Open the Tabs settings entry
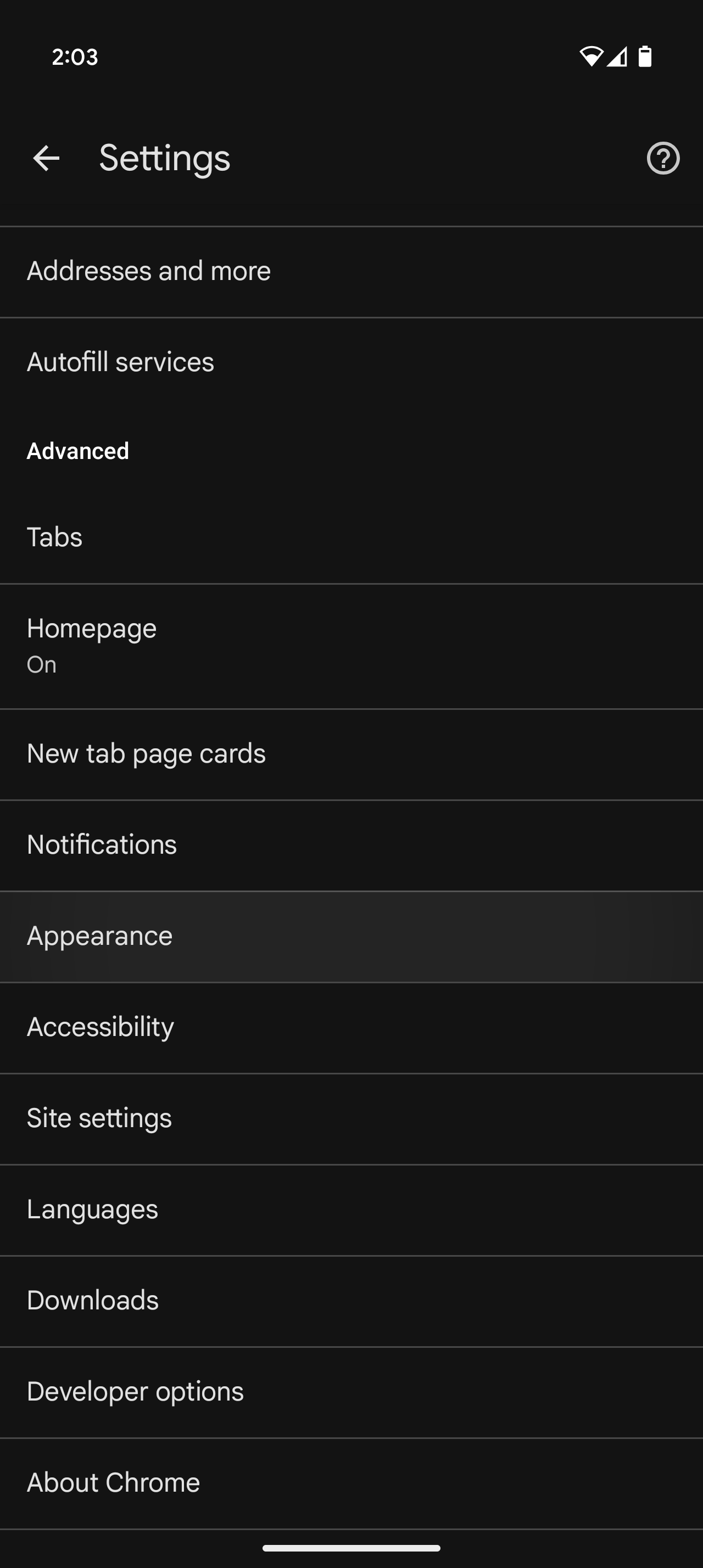Screen dimensions: 703x1568 coord(351,536)
